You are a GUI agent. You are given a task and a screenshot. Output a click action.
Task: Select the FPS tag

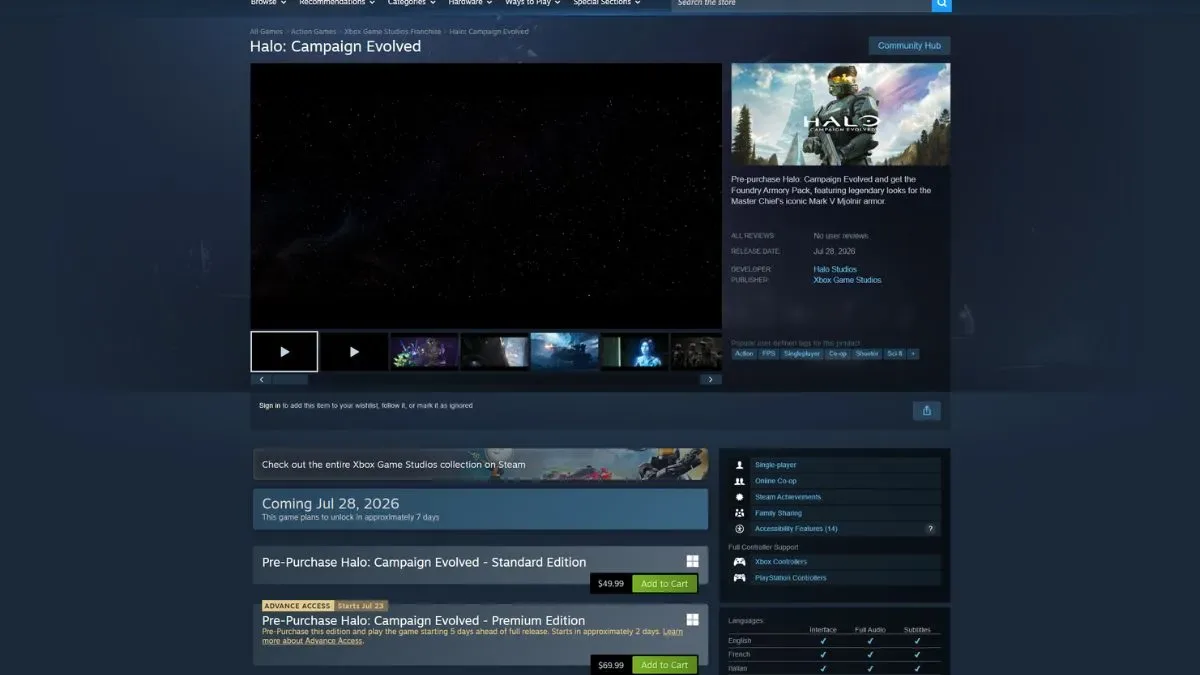tap(768, 354)
